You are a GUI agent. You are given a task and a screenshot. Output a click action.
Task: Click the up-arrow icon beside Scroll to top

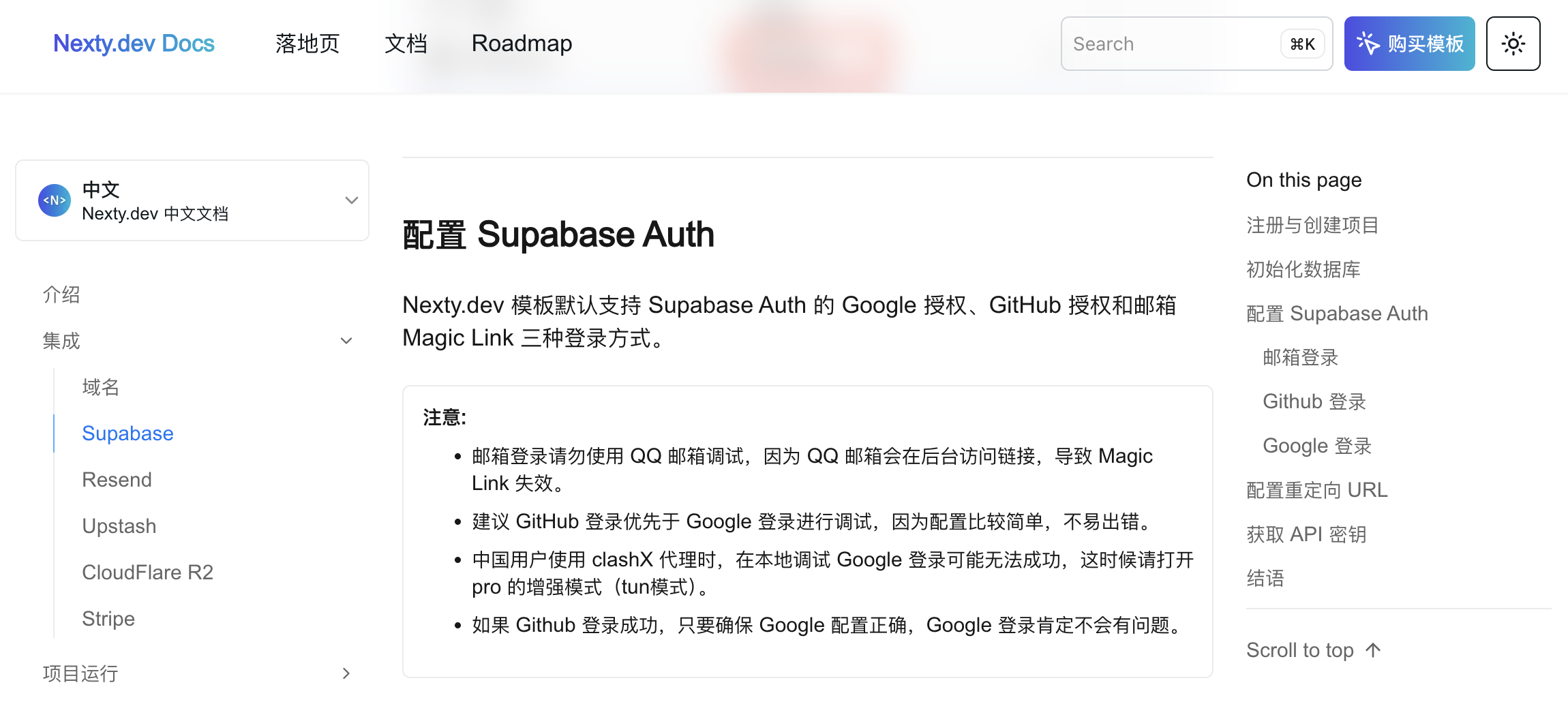coord(1373,650)
